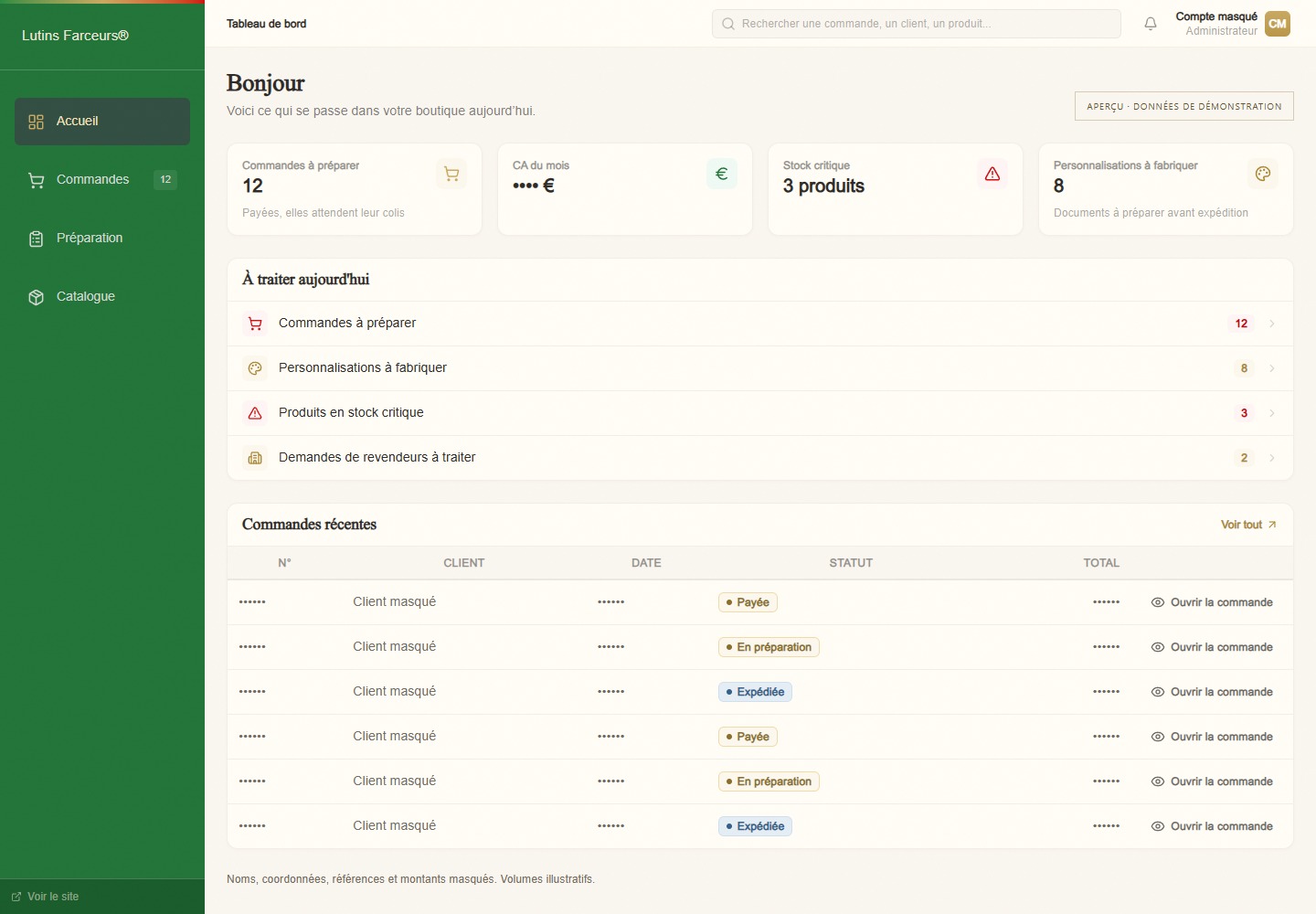
Task: Click the red cart icon in Commandes à préparer row
Action: coord(255,324)
